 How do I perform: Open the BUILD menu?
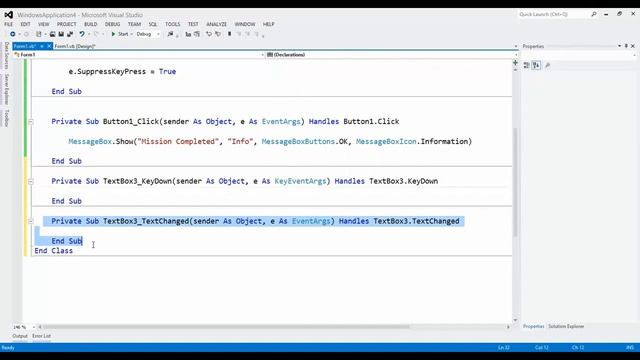[91, 24]
